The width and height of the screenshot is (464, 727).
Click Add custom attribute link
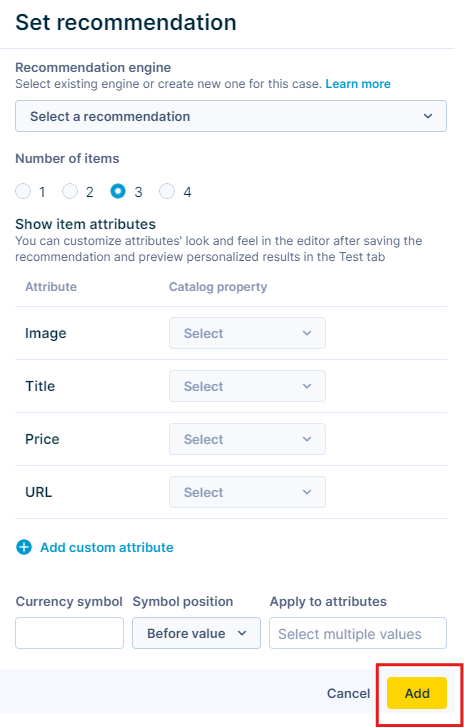point(107,547)
